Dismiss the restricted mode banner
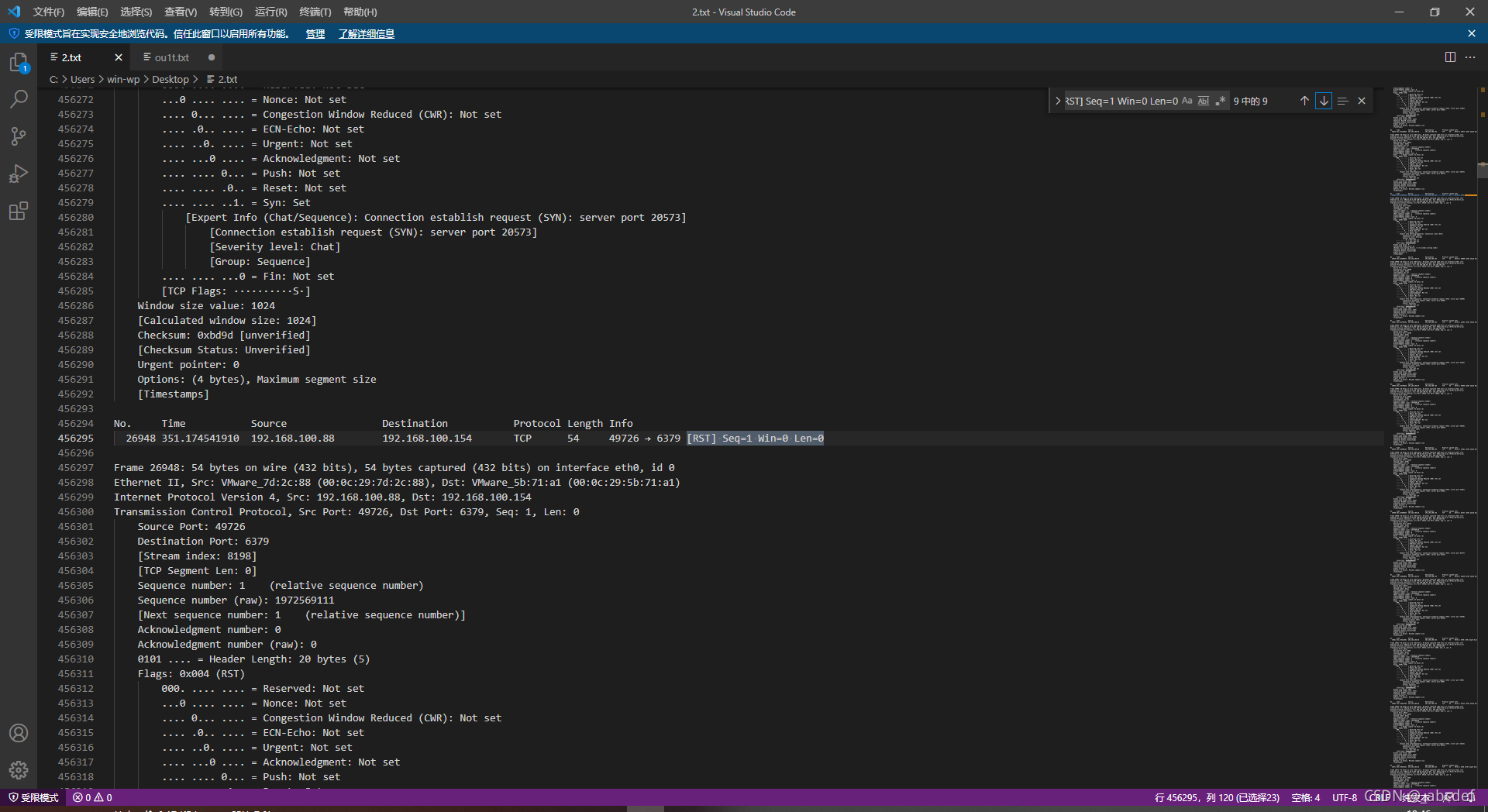 [x=1472, y=33]
